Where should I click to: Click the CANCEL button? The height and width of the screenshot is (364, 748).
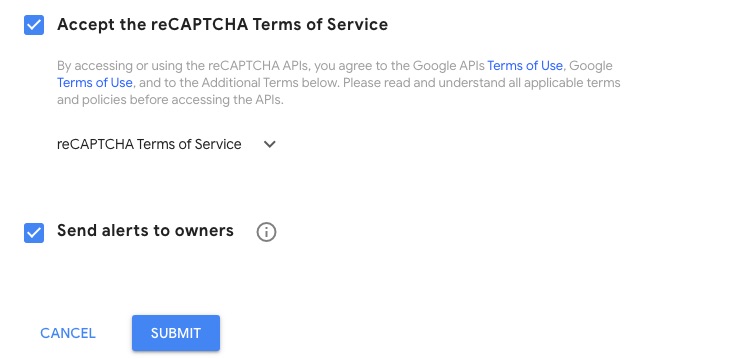pyautogui.click(x=68, y=333)
